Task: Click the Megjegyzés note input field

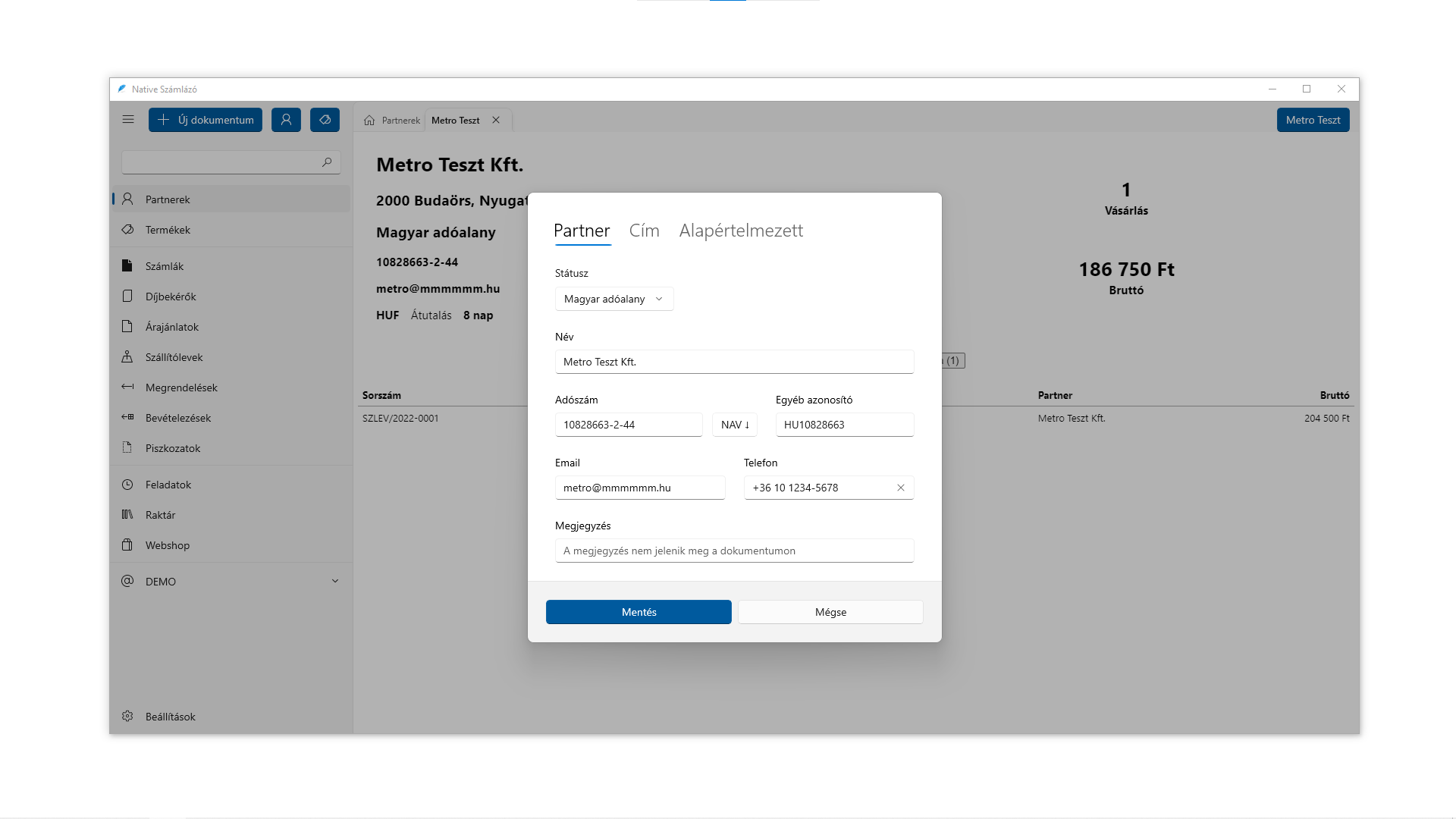Action: 734,551
